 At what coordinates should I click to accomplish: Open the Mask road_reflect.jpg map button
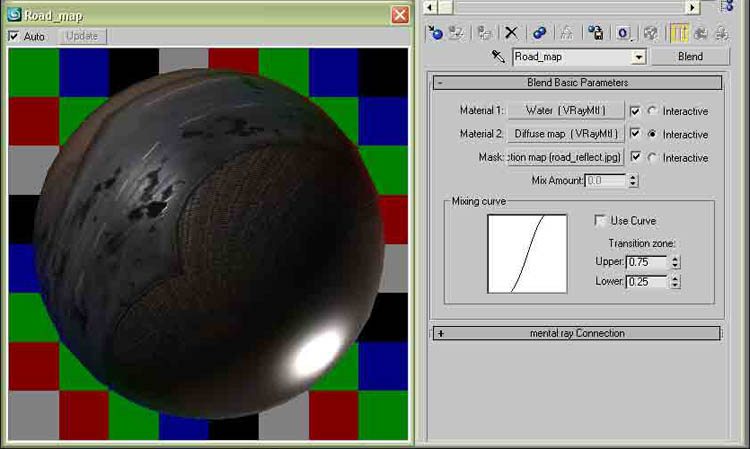[566, 157]
